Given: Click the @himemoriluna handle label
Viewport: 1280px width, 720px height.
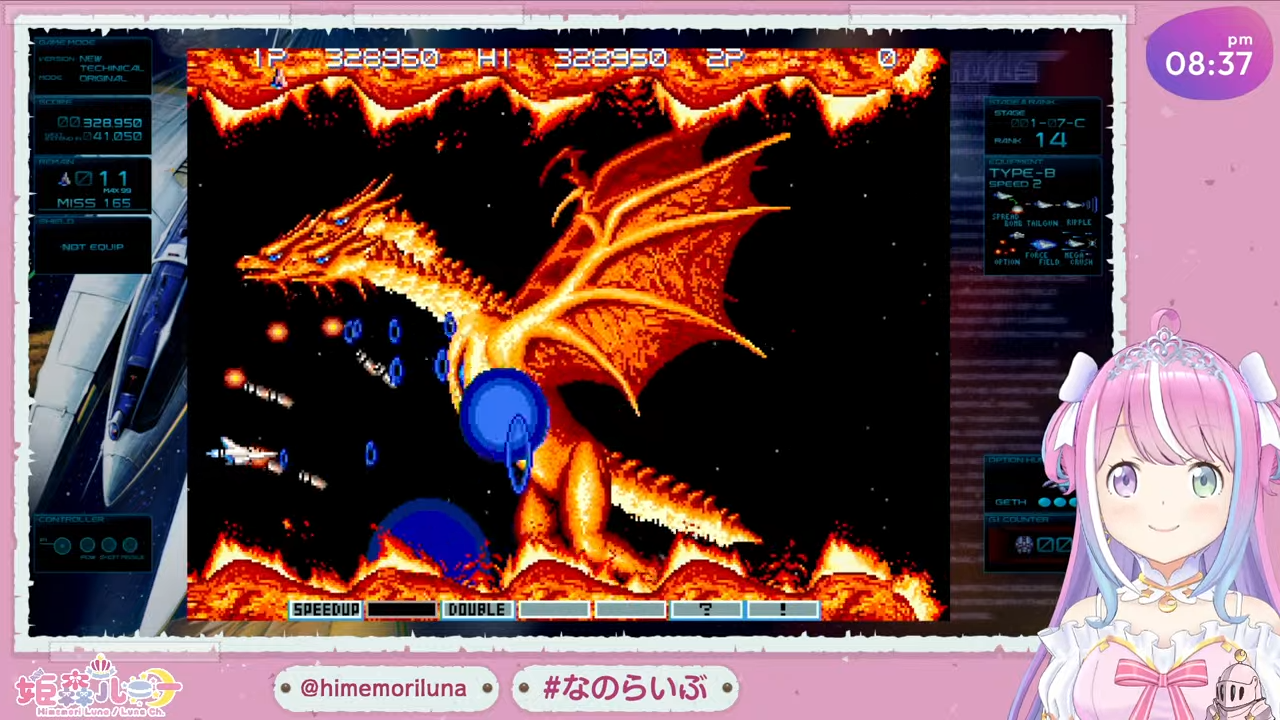Looking at the screenshot, I should pyautogui.click(x=384, y=688).
